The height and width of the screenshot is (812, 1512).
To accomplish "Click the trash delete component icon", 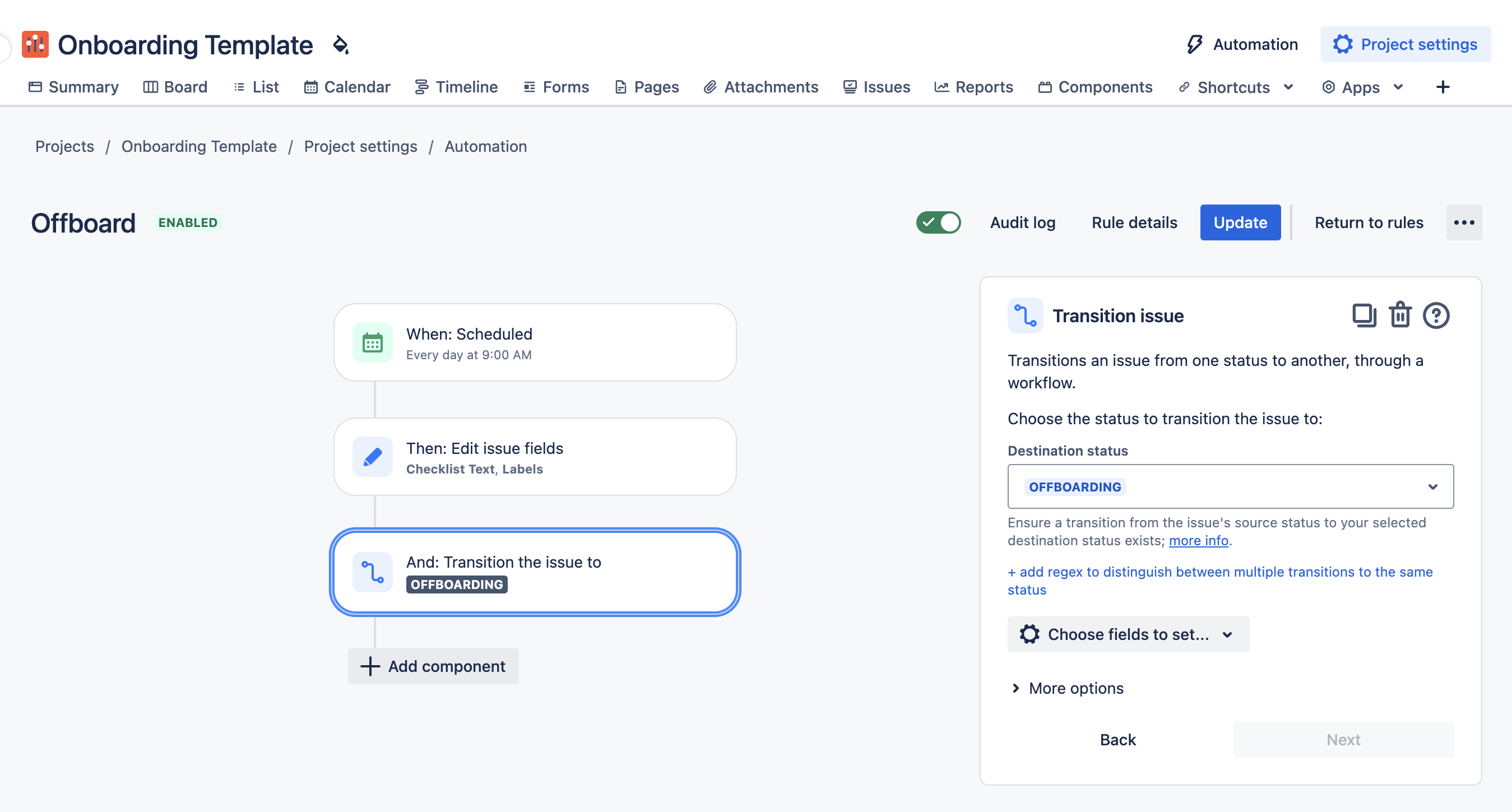I will pyautogui.click(x=1400, y=315).
